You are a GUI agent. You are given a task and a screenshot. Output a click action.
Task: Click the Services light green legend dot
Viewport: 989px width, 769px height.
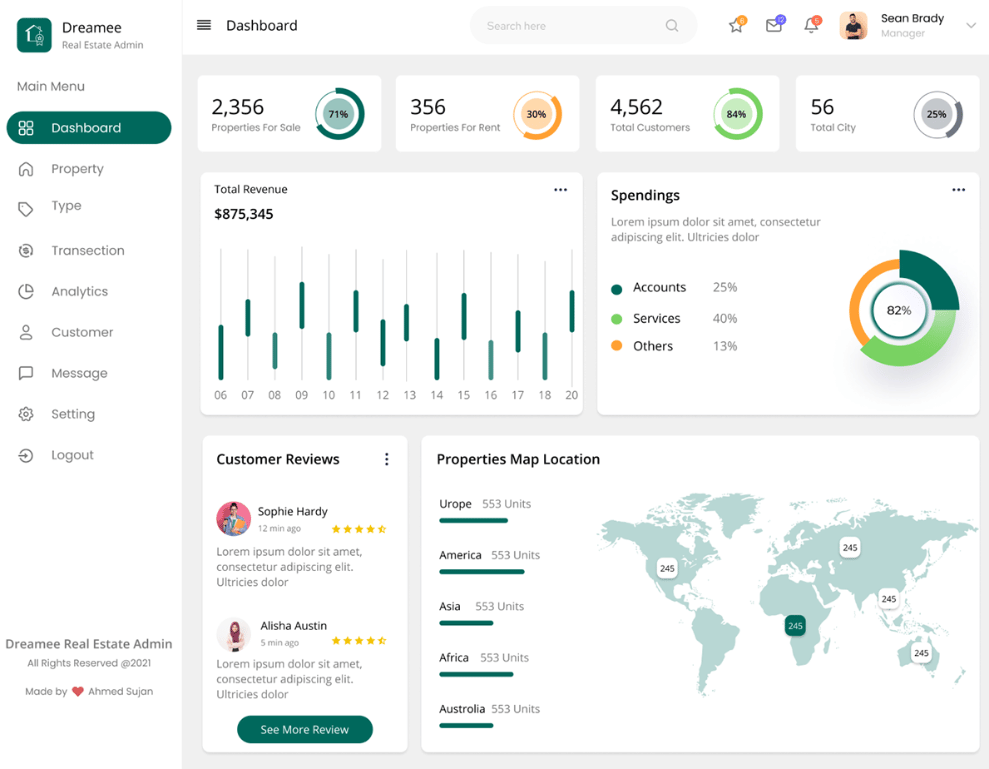(617, 319)
